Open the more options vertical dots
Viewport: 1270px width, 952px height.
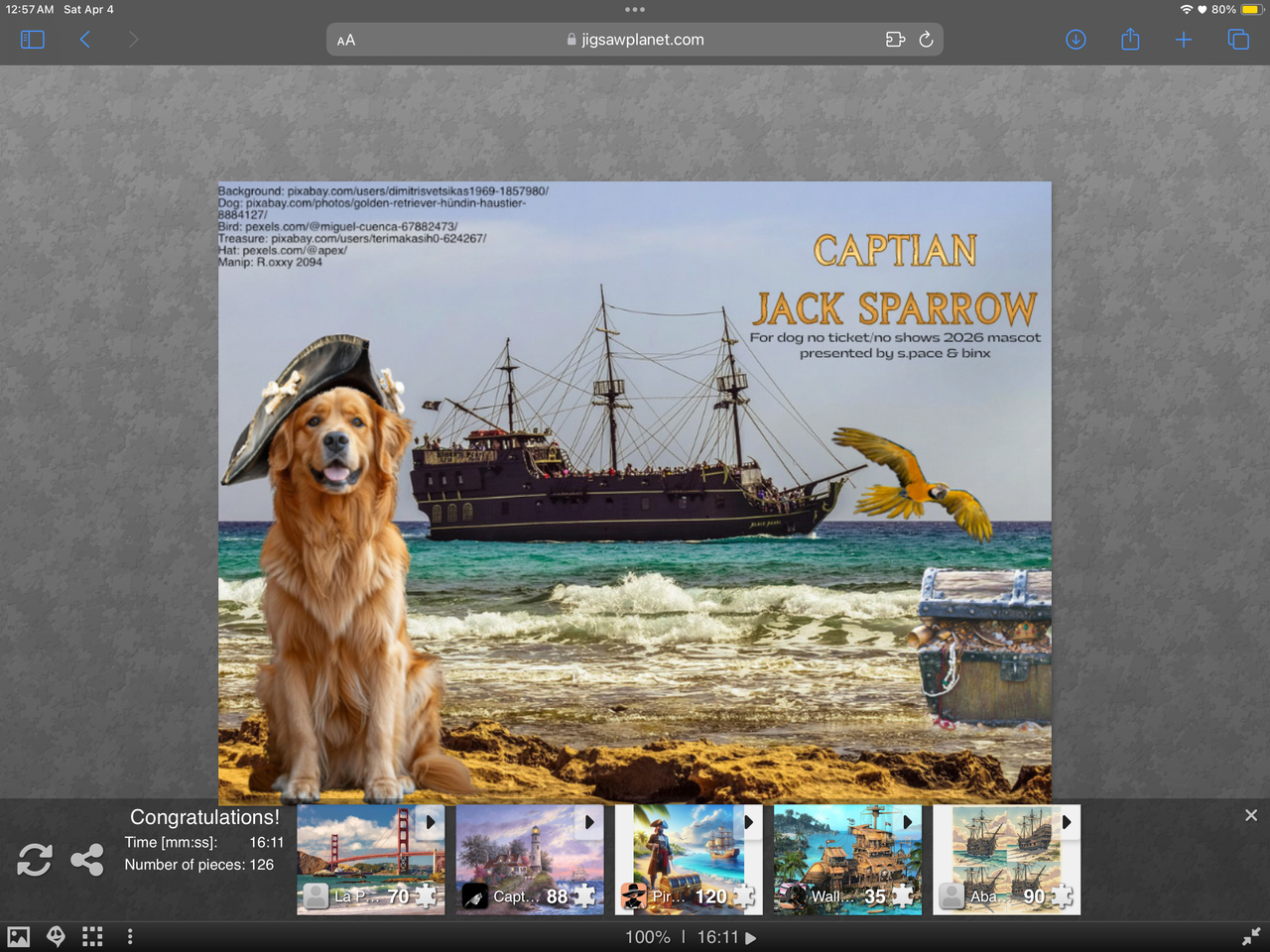coord(130,937)
